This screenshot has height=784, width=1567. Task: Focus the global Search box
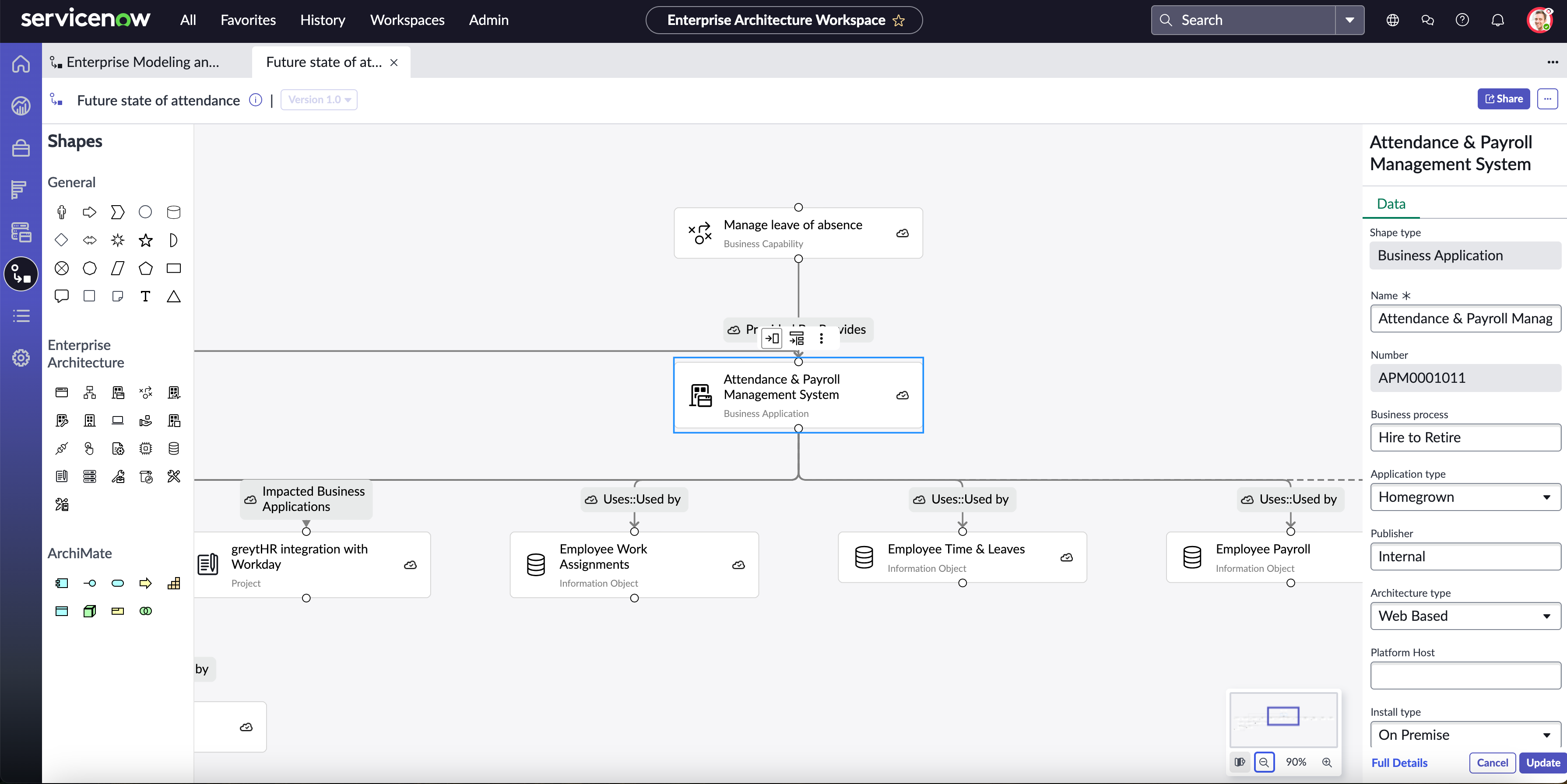click(x=1244, y=20)
